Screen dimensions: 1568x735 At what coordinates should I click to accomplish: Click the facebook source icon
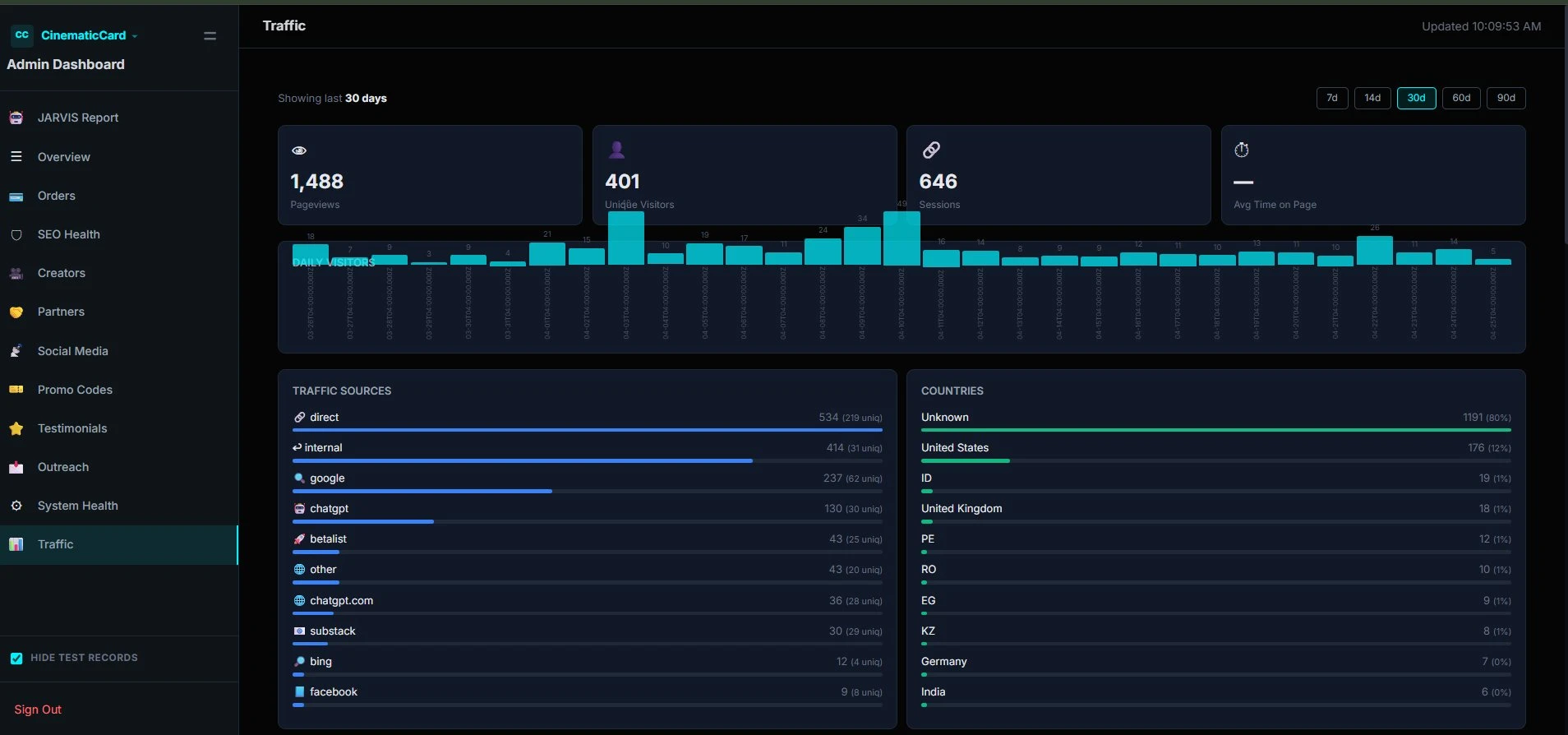pos(300,692)
